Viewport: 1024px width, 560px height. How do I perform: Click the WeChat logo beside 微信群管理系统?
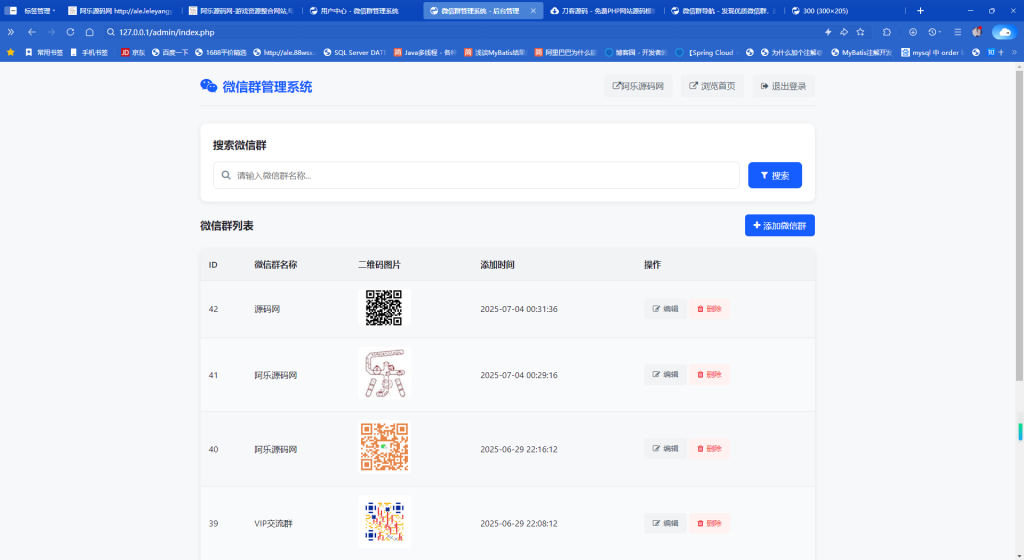208,86
